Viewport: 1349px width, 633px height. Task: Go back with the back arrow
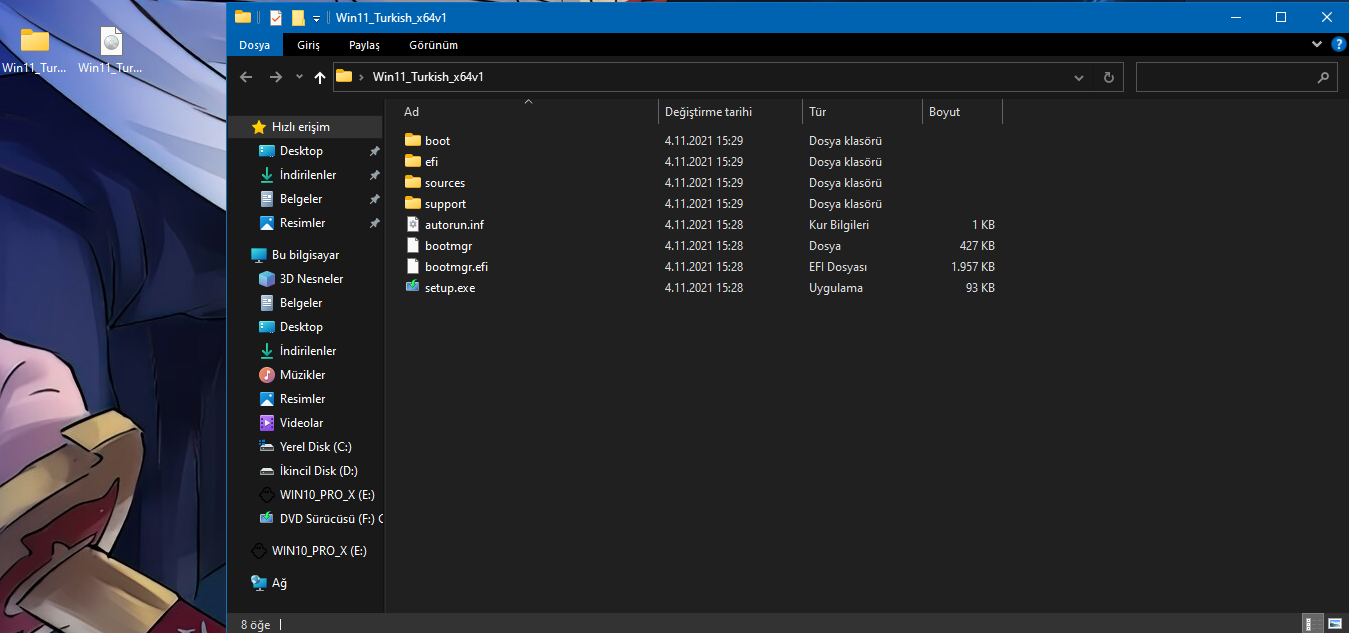[246, 77]
